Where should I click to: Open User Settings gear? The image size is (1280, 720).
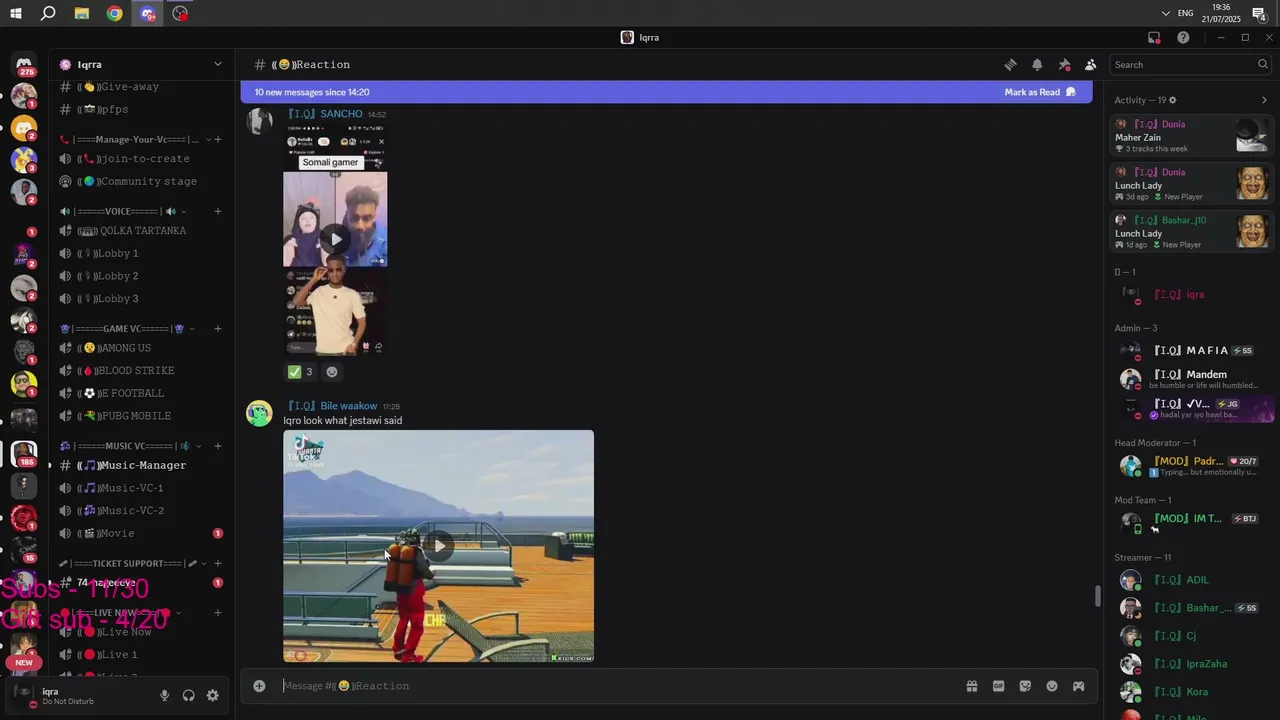212,696
